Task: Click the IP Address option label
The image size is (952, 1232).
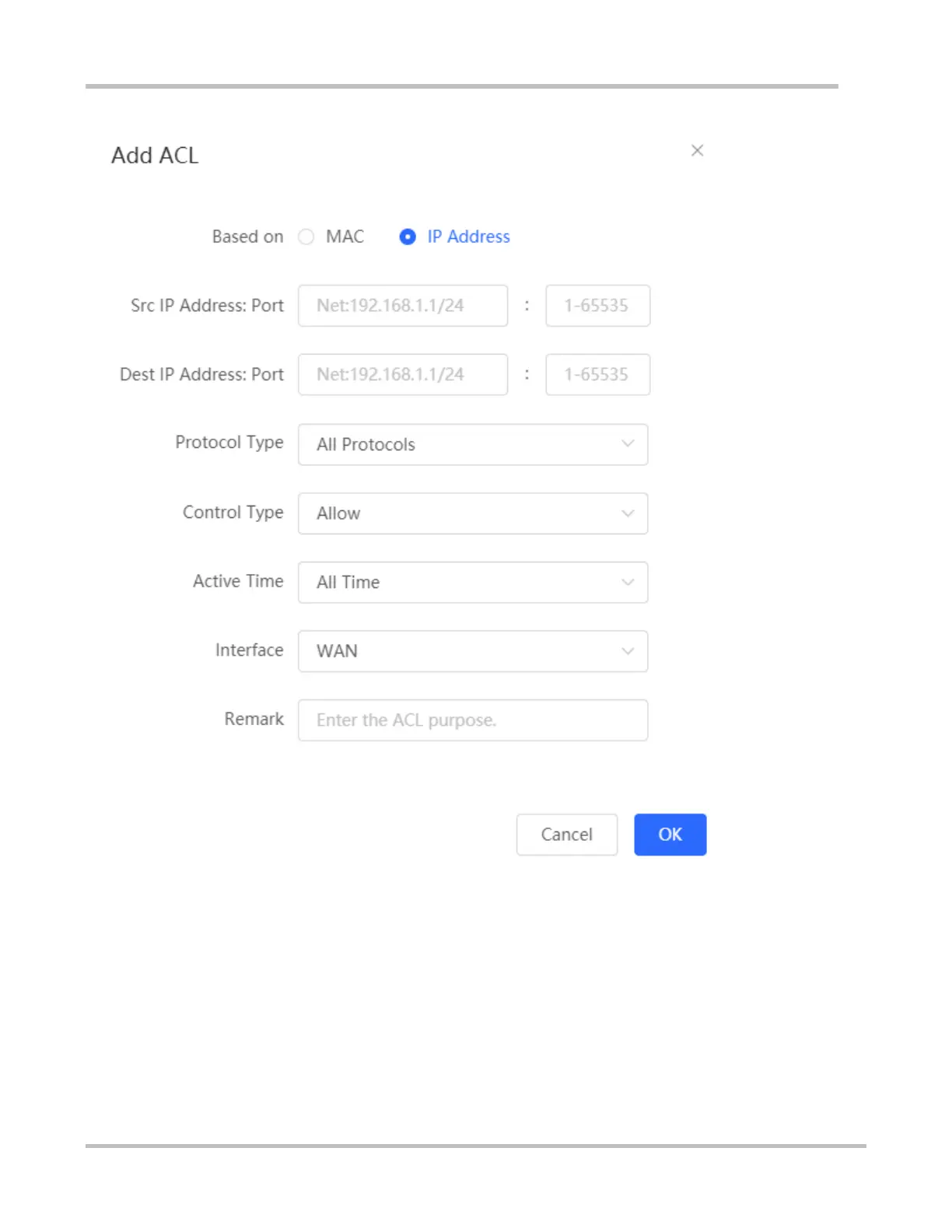Action: (468, 236)
